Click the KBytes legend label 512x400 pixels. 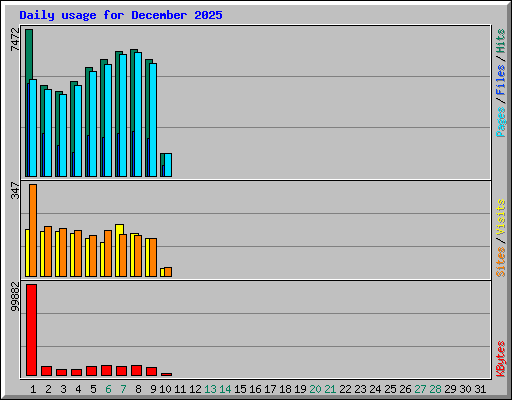tap(501, 359)
